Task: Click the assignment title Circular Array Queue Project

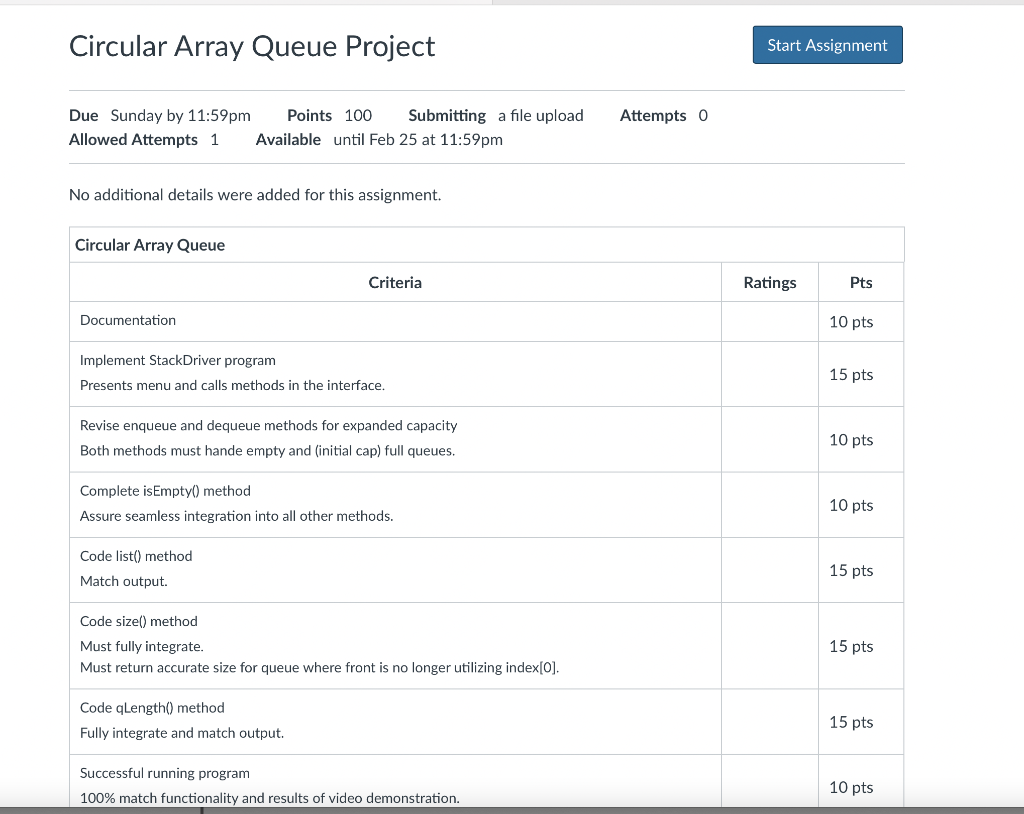Action: click(251, 46)
